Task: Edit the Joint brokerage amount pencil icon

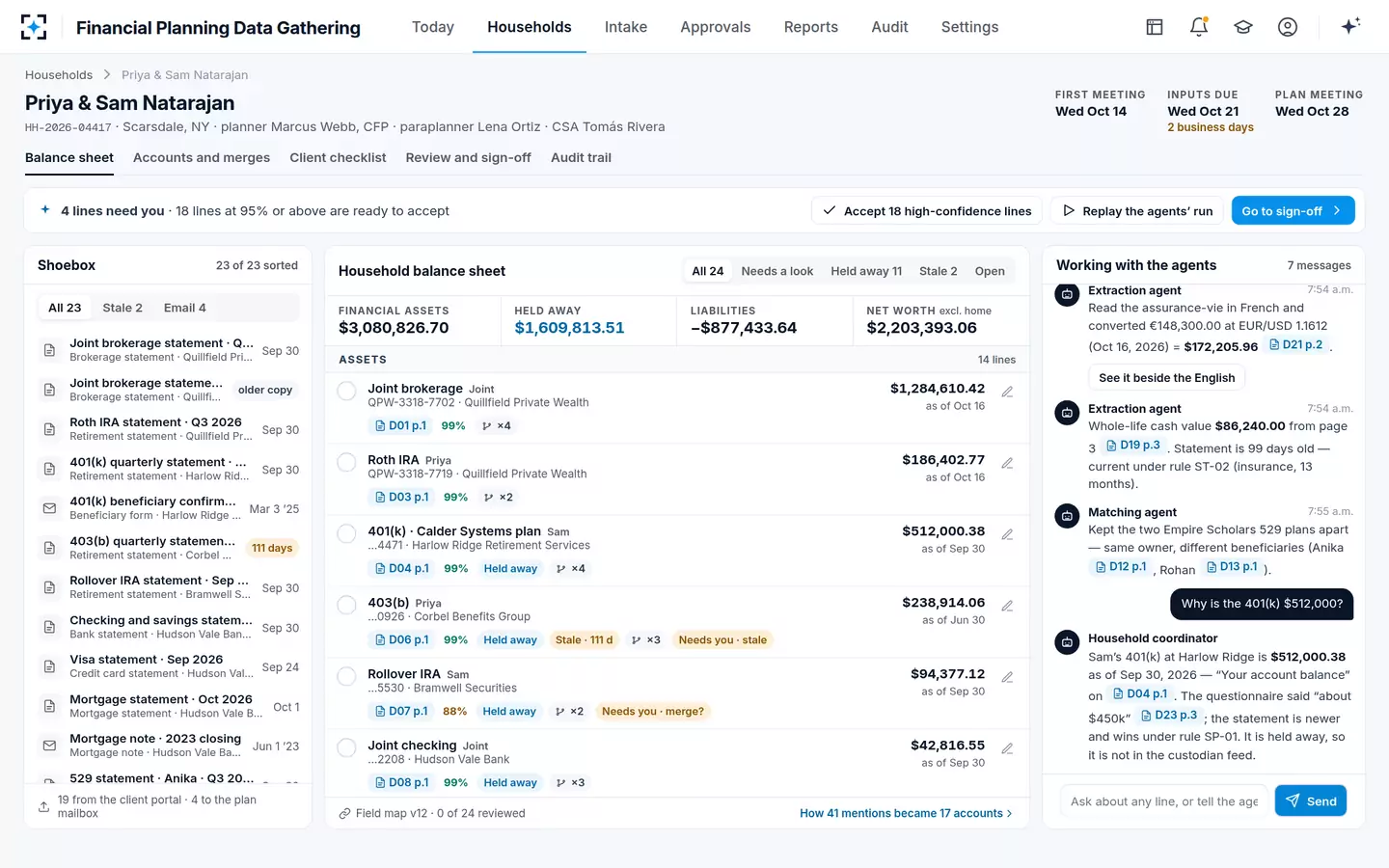Action: (x=1007, y=392)
